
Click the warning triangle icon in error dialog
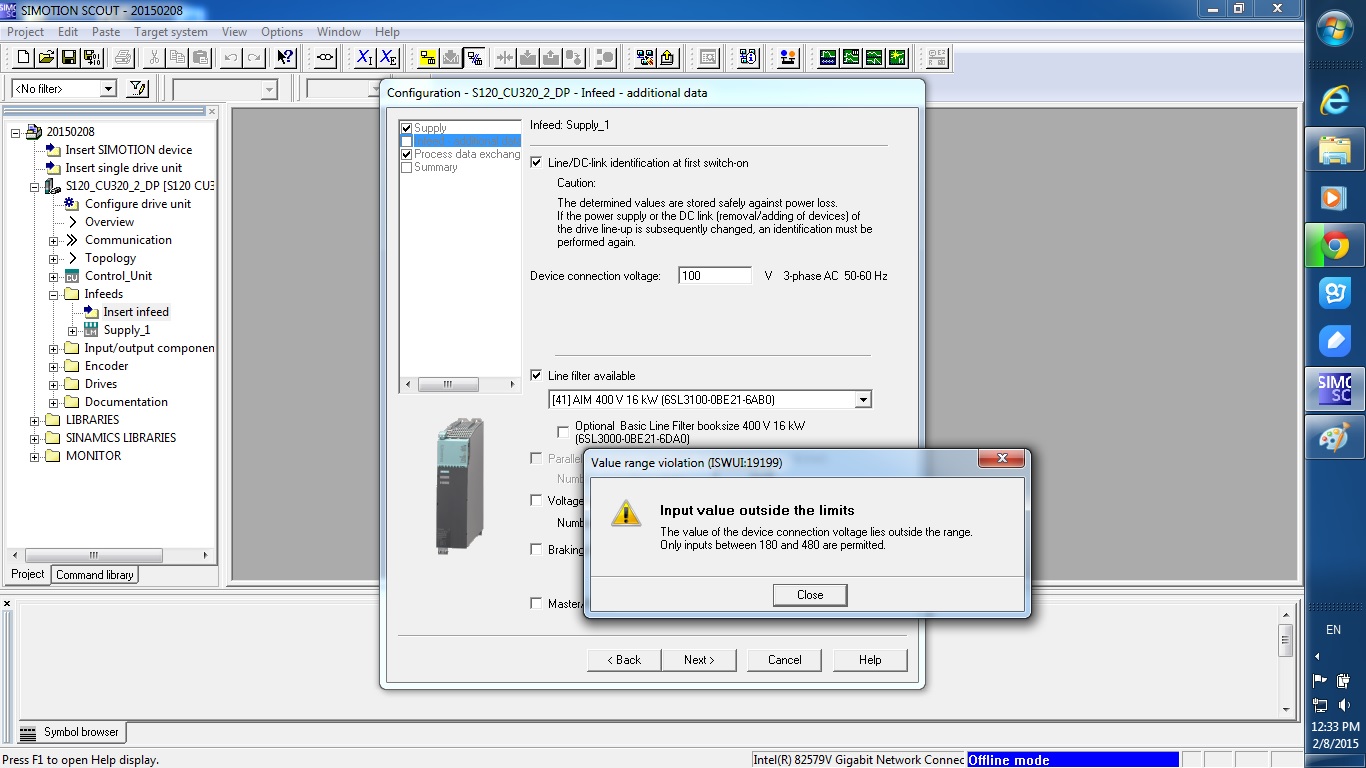(x=626, y=513)
